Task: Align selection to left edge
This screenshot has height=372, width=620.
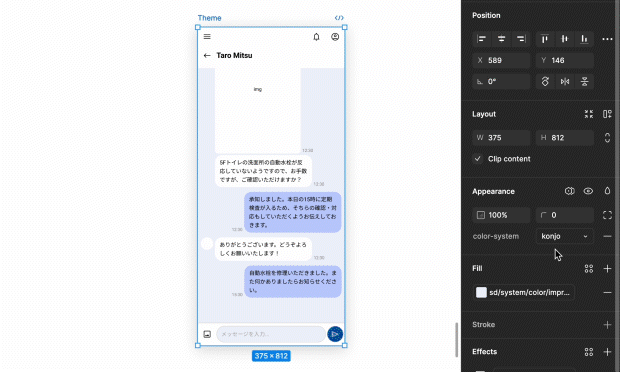Action: pos(482,39)
